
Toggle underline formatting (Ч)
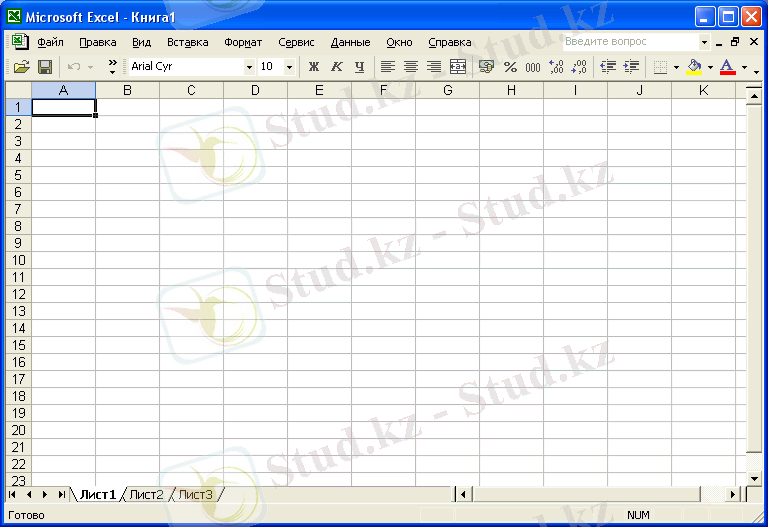[360, 67]
